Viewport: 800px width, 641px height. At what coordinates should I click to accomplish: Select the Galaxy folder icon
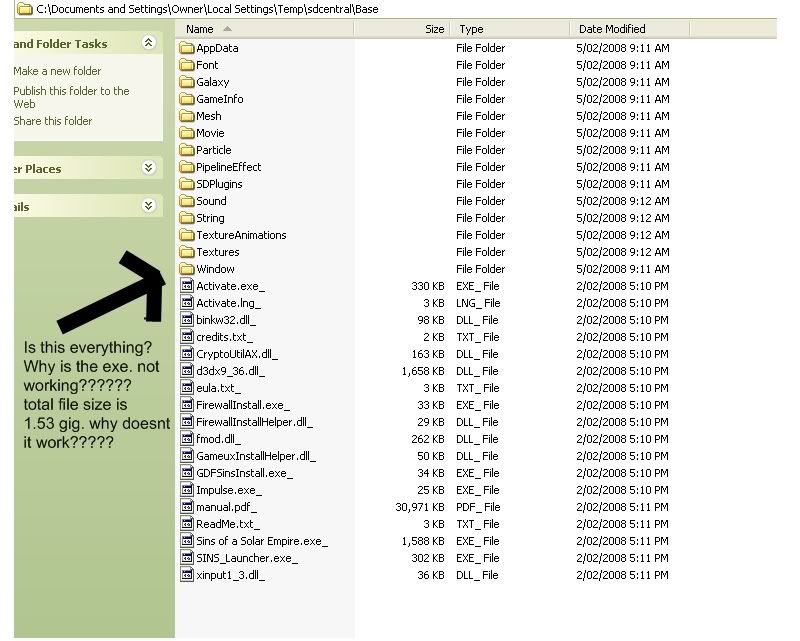pos(187,82)
